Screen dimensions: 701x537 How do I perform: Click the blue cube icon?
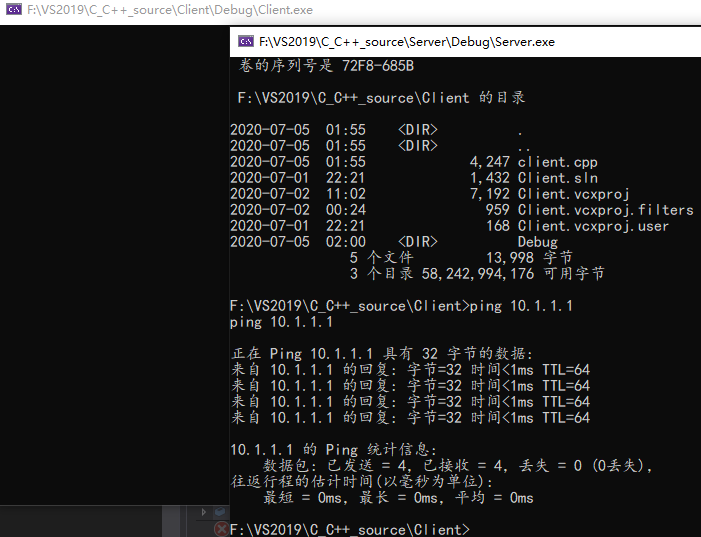coord(220,512)
